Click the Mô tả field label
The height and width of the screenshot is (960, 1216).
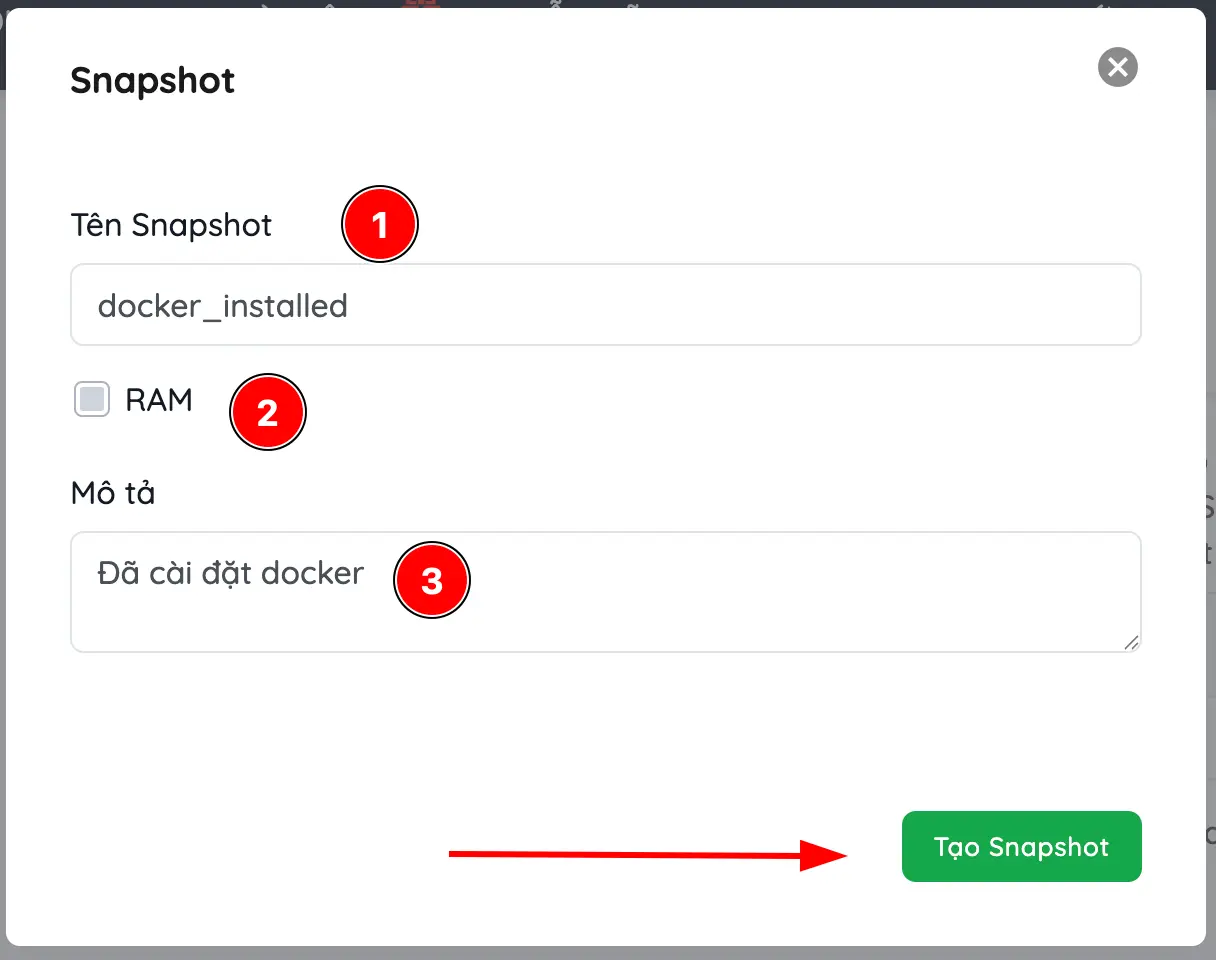point(113,493)
